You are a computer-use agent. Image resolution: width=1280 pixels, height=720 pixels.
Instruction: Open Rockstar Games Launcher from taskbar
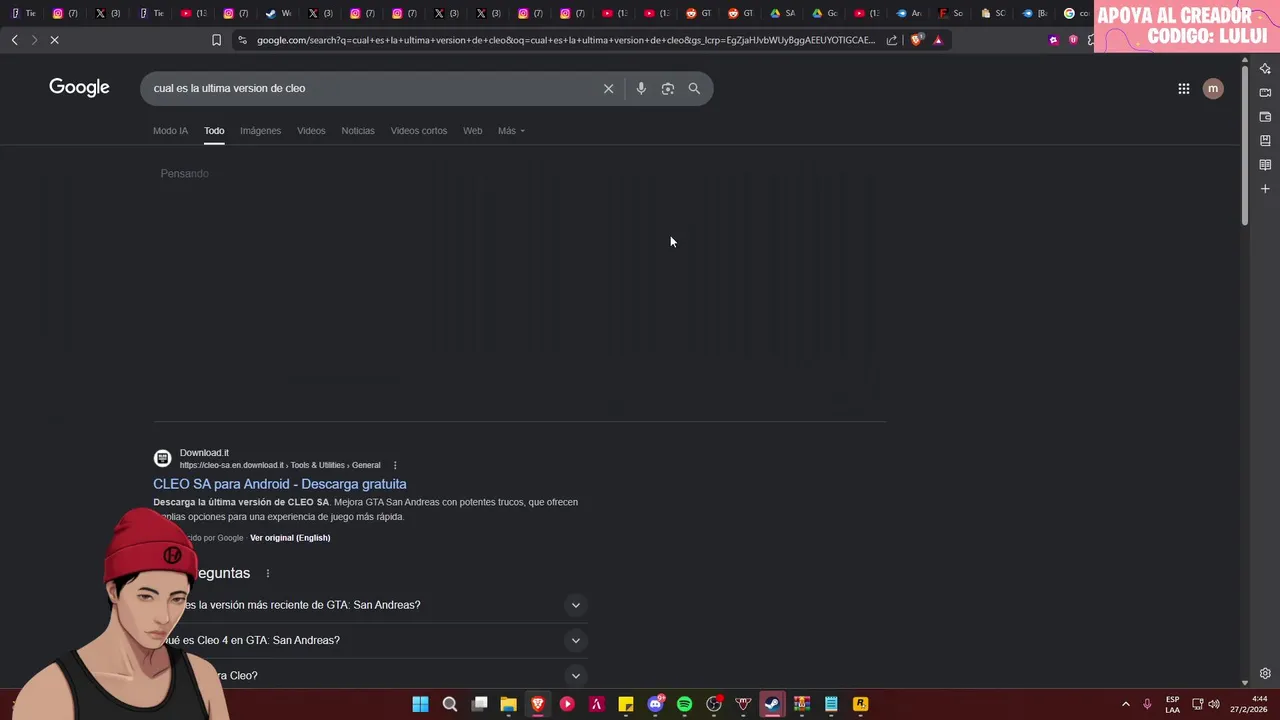[x=860, y=704]
